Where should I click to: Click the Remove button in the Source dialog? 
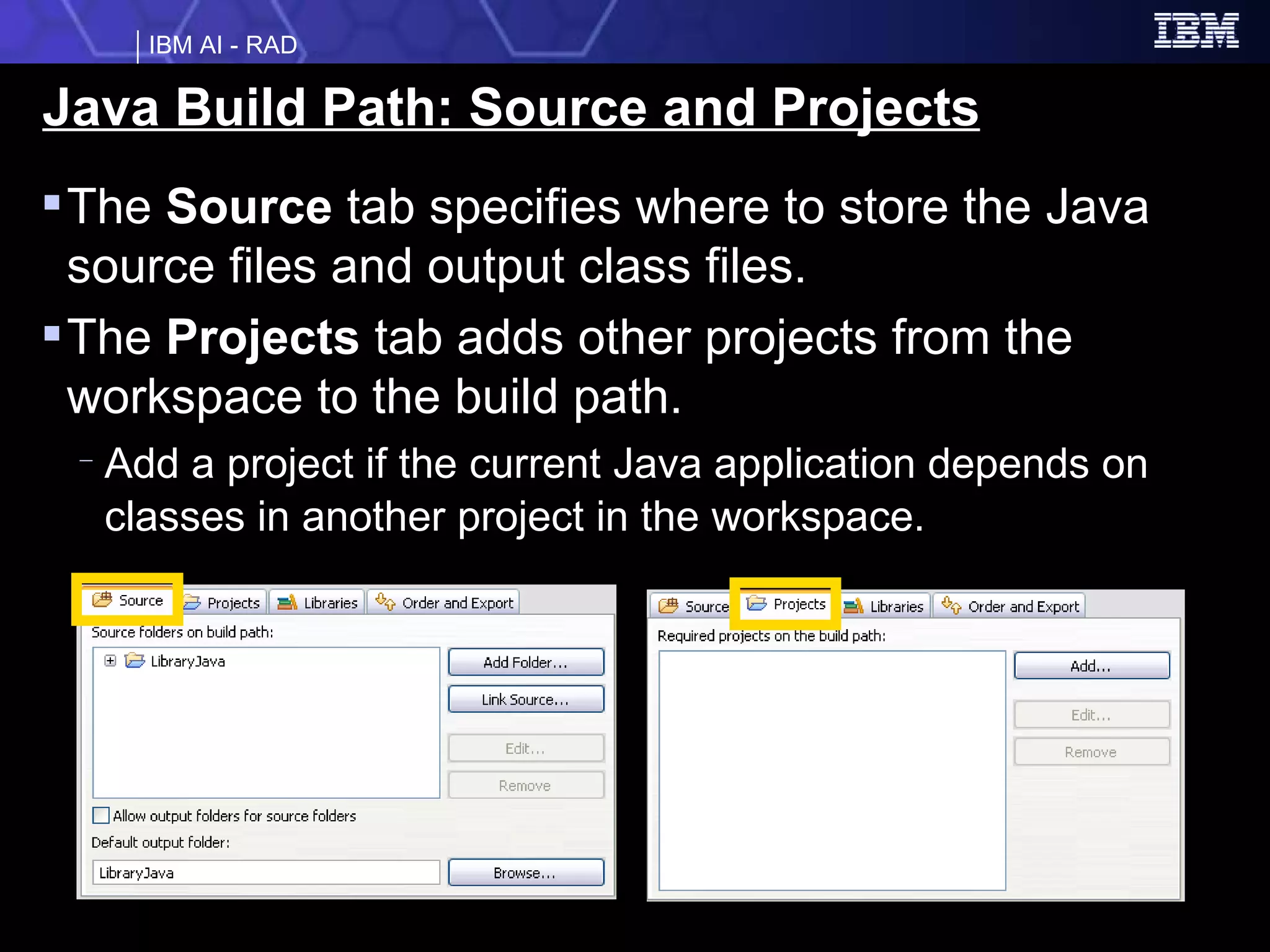point(526,785)
